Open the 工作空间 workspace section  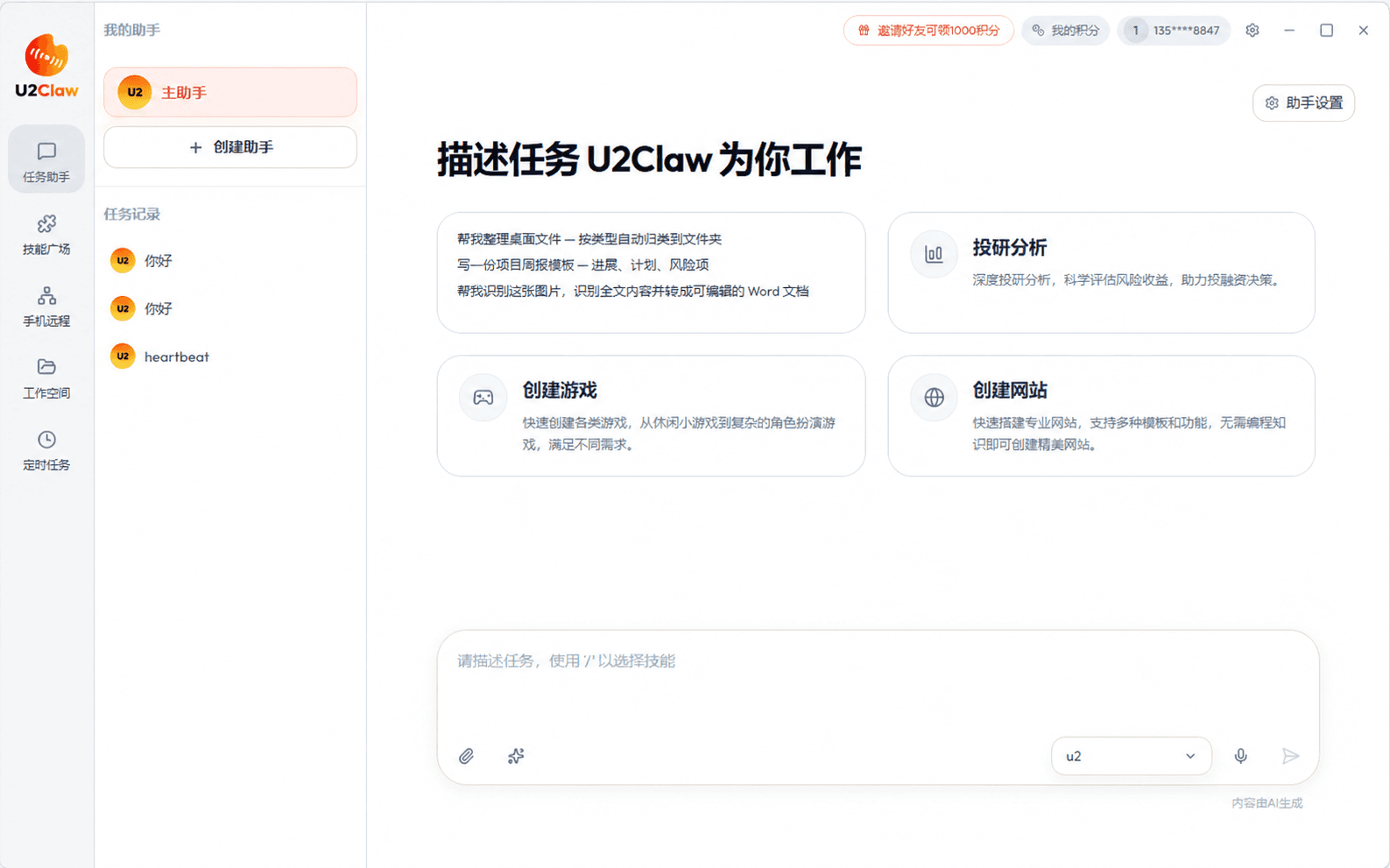[46, 378]
